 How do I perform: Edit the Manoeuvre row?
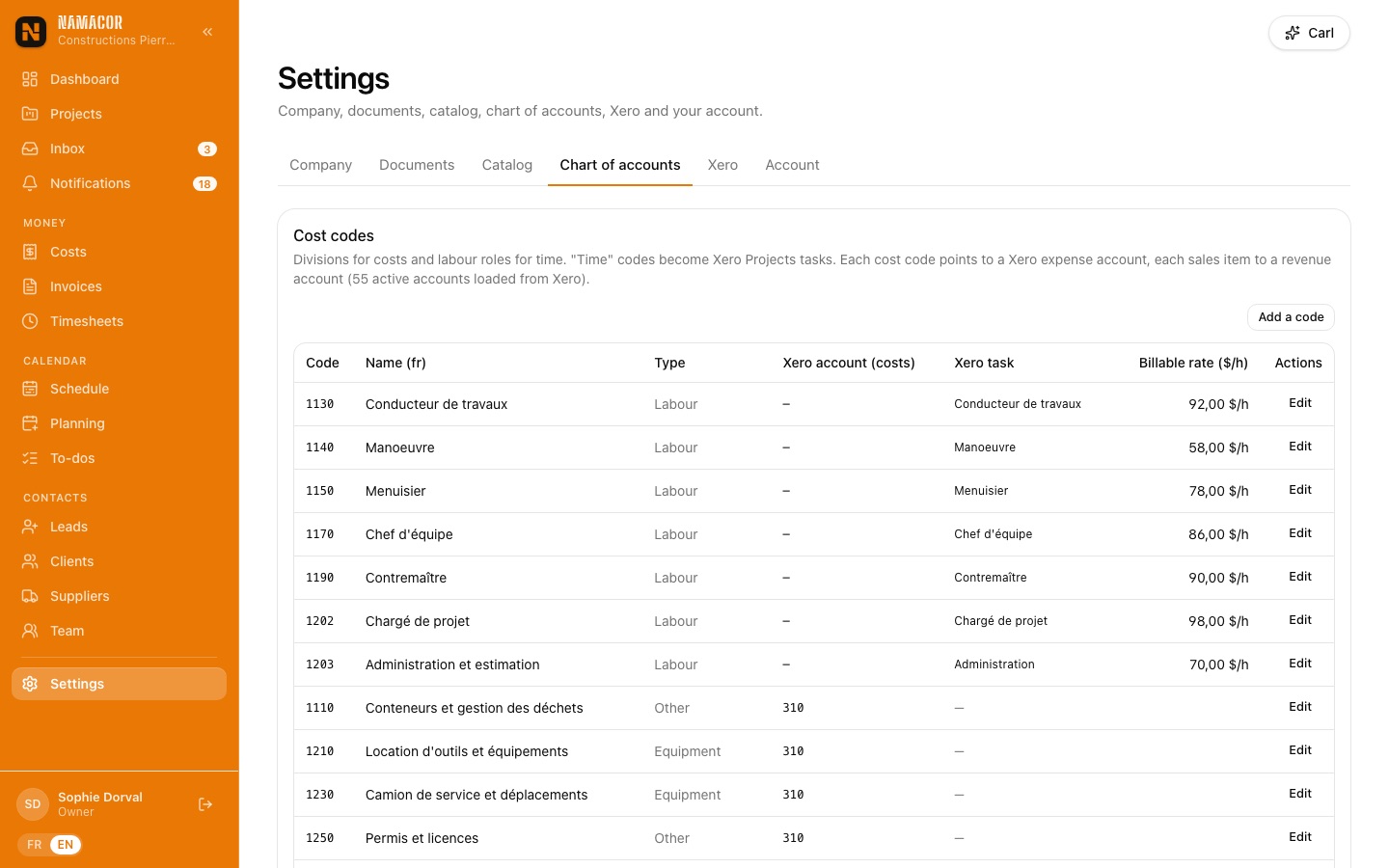(x=1300, y=447)
